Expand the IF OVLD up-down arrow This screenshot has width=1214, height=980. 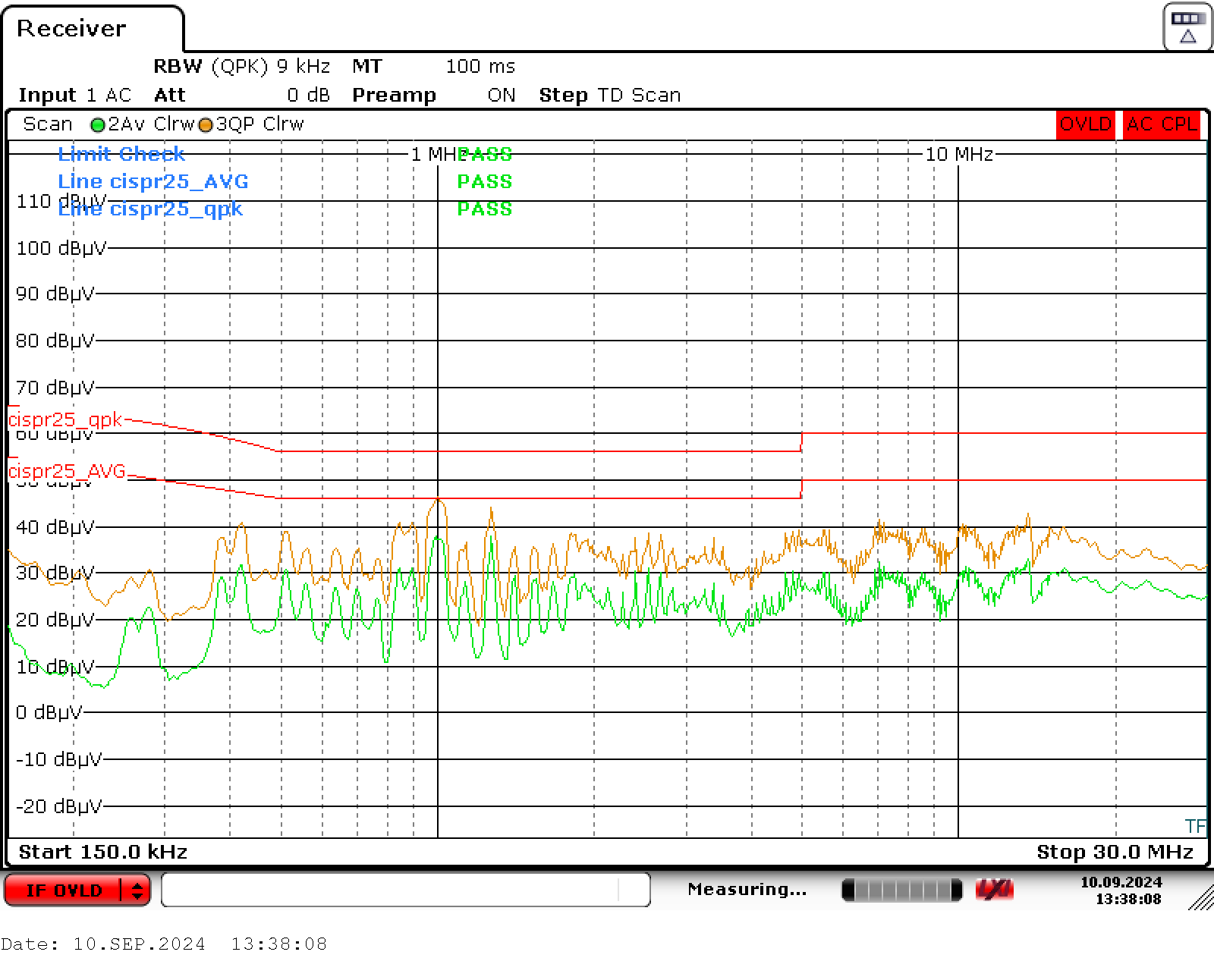[137, 890]
